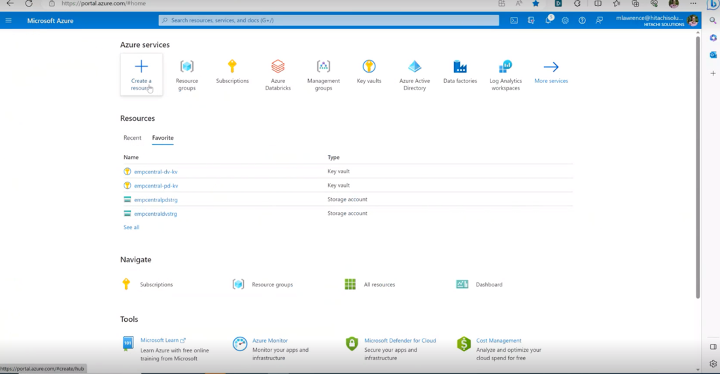This screenshot has height=374, width=720.
Task: Open Key vaults service
Action: [369, 72]
